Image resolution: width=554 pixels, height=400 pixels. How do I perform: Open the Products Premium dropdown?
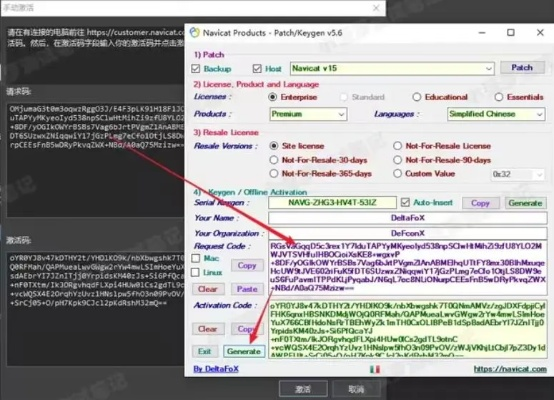308,114
